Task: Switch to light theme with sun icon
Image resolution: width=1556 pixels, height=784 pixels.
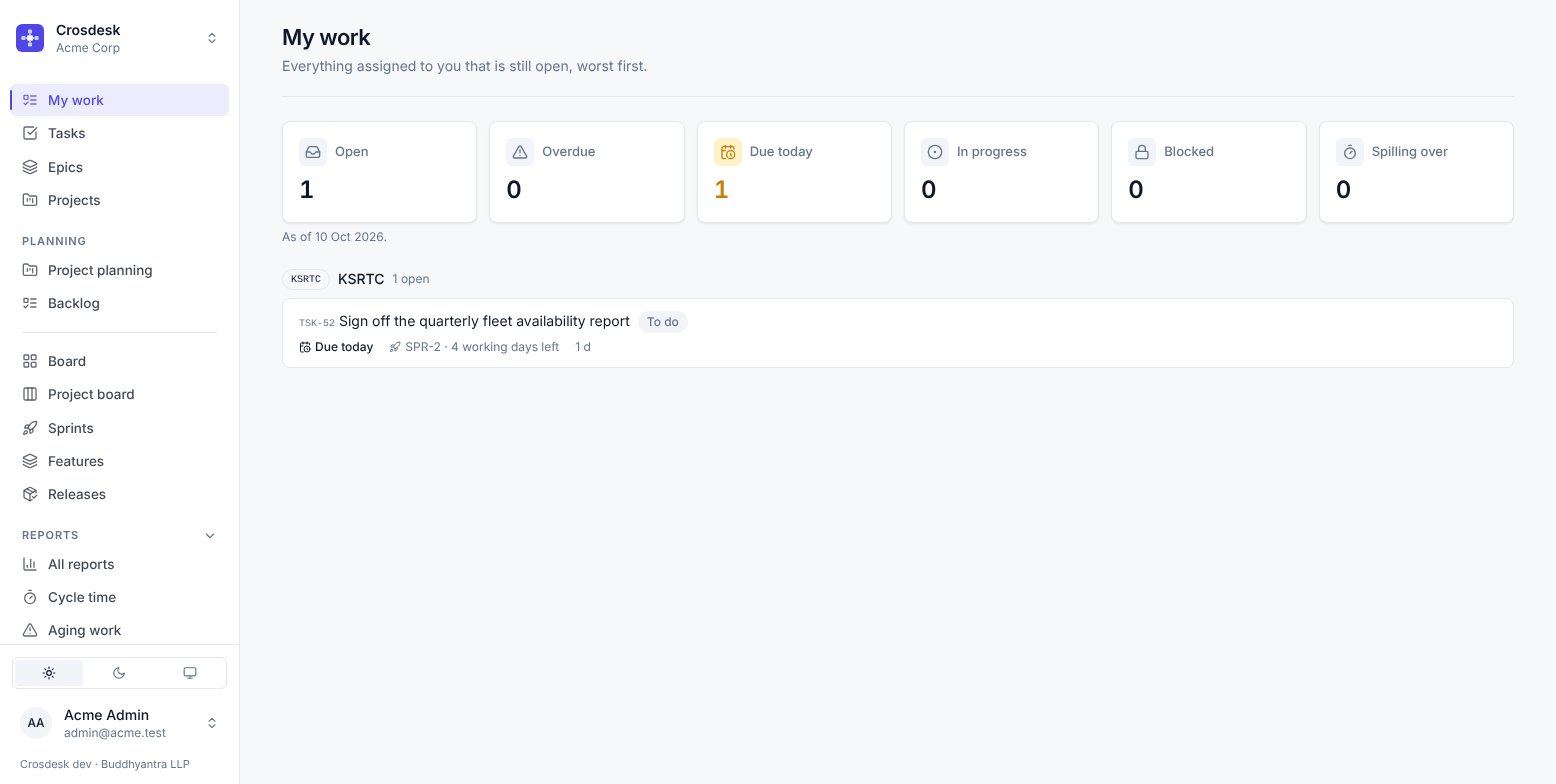Action: 49,673
